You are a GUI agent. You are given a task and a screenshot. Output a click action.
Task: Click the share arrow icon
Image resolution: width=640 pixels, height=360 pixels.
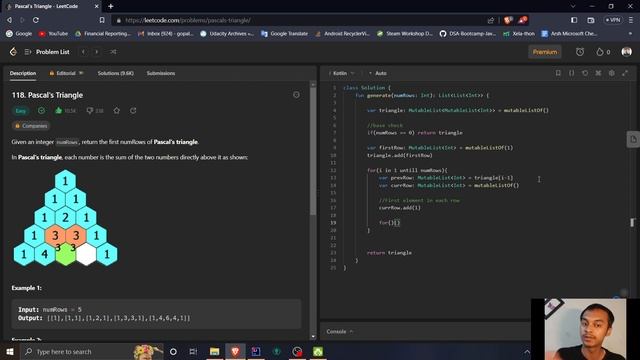pos(133,111)
